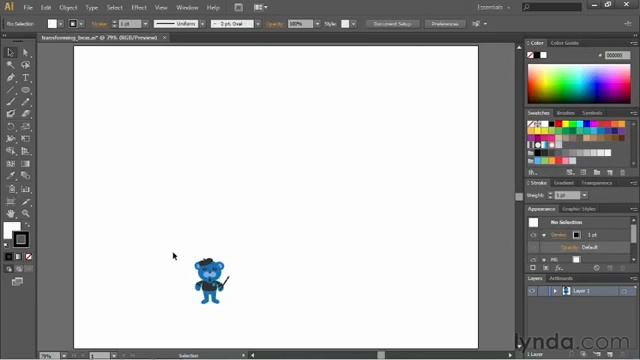Open the stroke weight dropdown in control bar
Screen dimensions: 640x360
click(x=145, y=24)
